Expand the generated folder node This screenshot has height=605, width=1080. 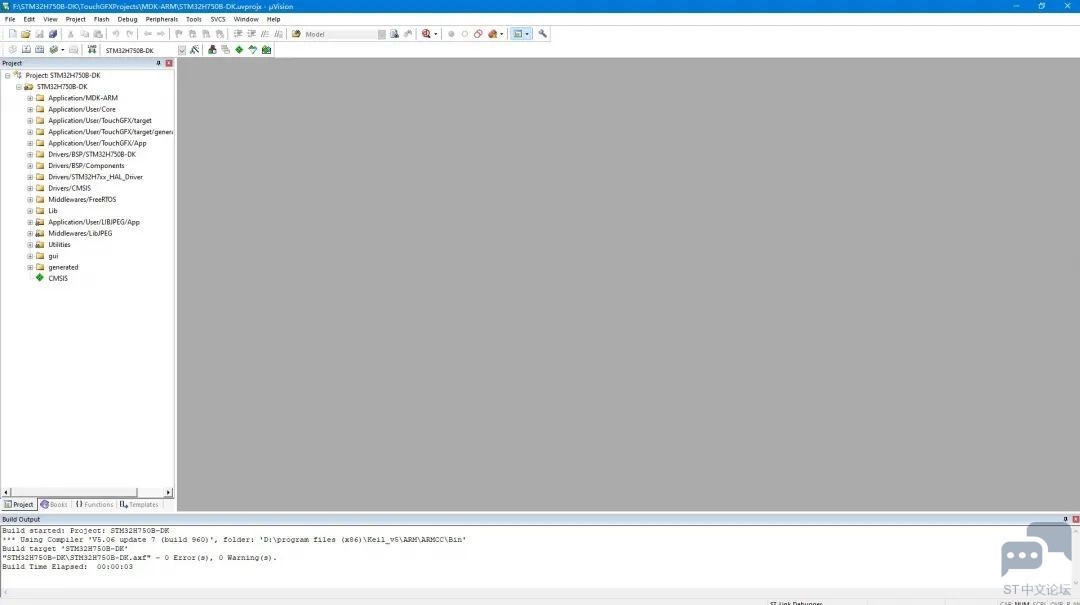[30, 267]
